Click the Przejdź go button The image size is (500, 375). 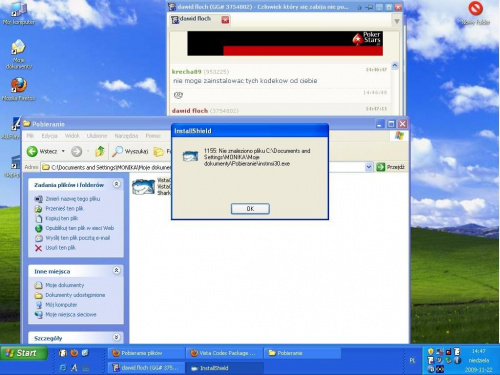pyautogui.click(x=391, y=167)
